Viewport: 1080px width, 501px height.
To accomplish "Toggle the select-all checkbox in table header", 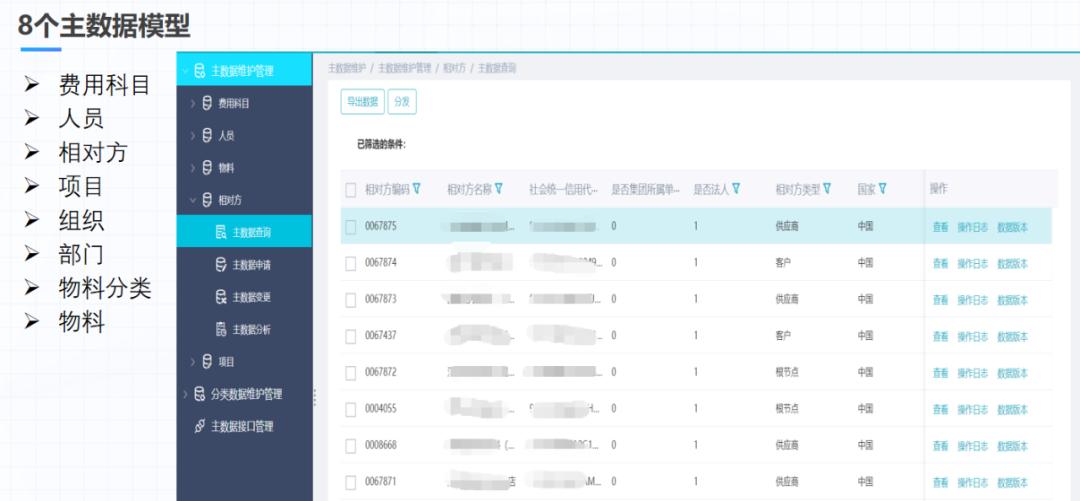I will (x=350, y=190).
